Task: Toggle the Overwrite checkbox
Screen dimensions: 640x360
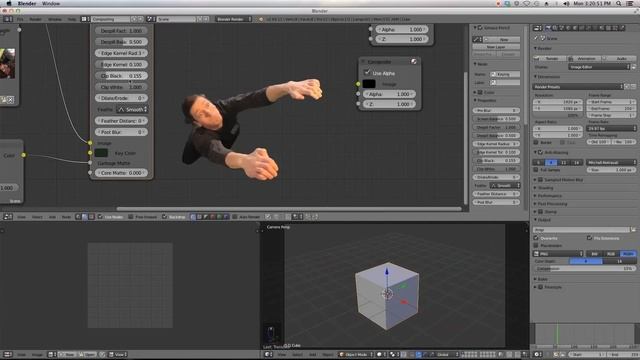Action: tap(536, 238)
